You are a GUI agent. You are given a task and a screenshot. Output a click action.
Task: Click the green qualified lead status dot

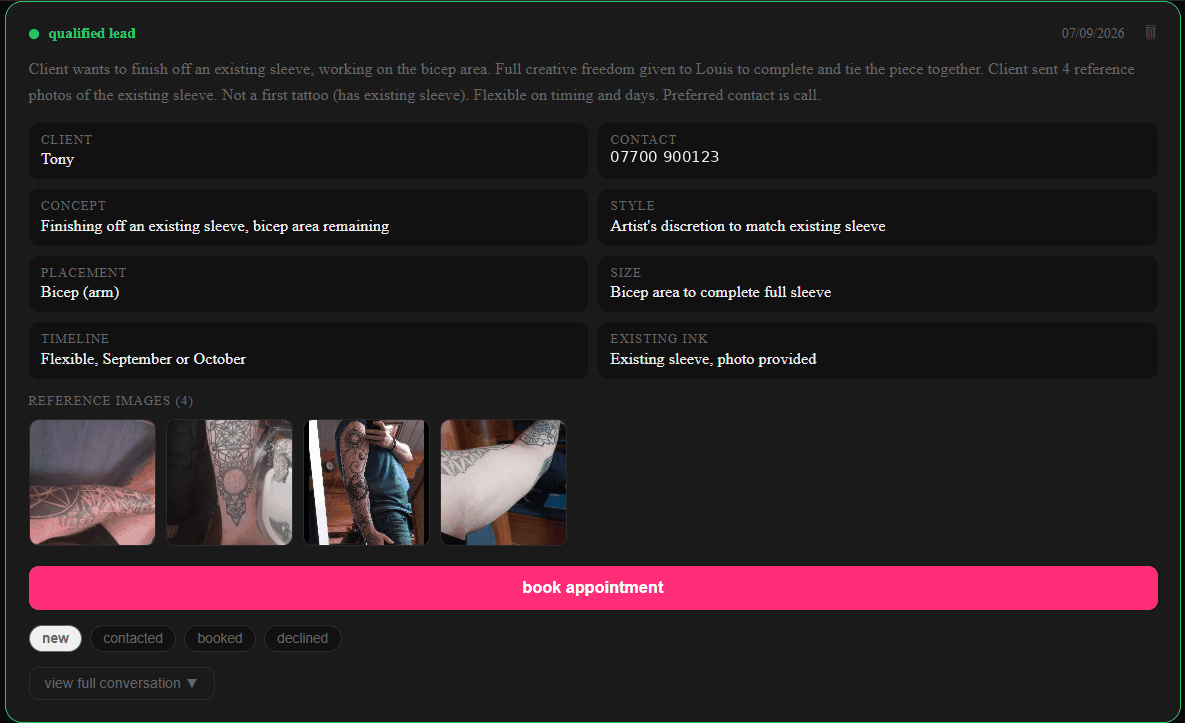pyautogui.click(x=34, y=34)
